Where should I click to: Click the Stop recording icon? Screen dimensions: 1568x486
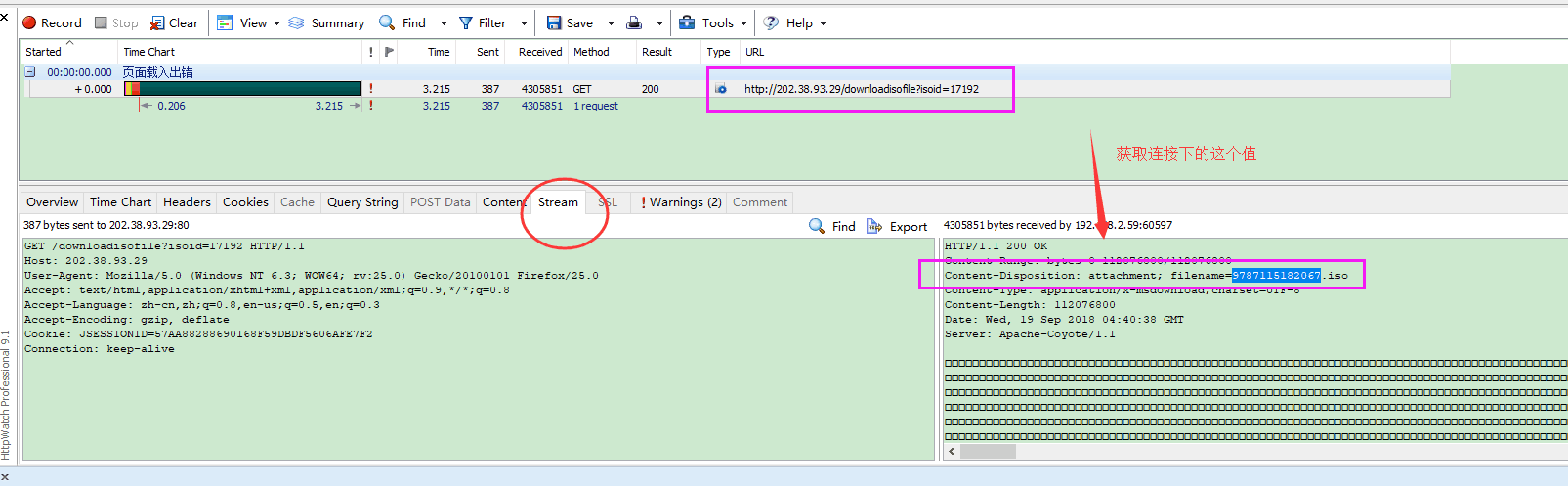point(102,22)
